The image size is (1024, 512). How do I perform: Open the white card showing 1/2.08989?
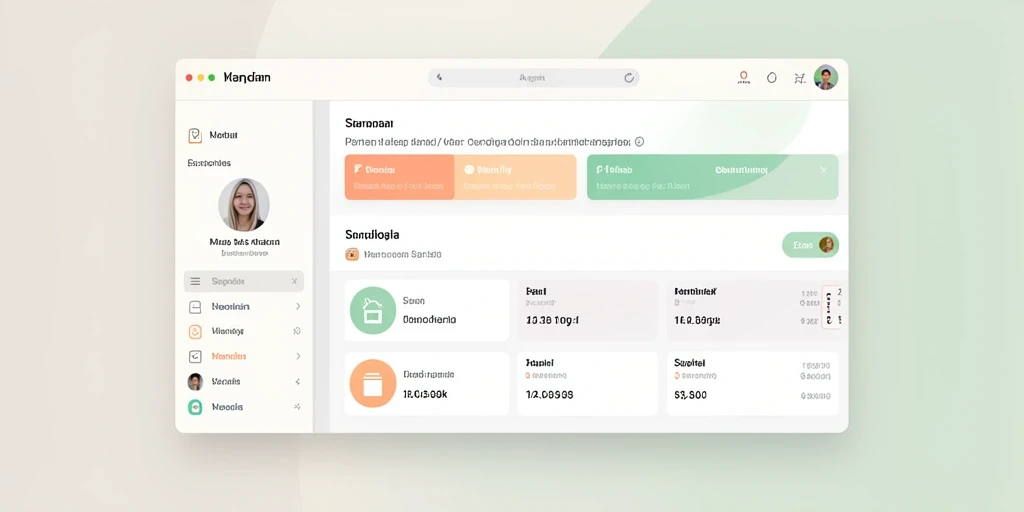588,383
